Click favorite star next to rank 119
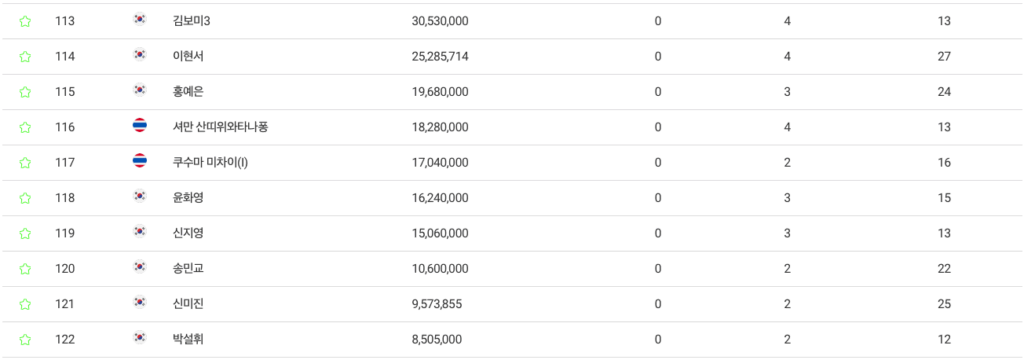Image resolution: width=1024 pixels, height=360 pixels. point(25,233)
